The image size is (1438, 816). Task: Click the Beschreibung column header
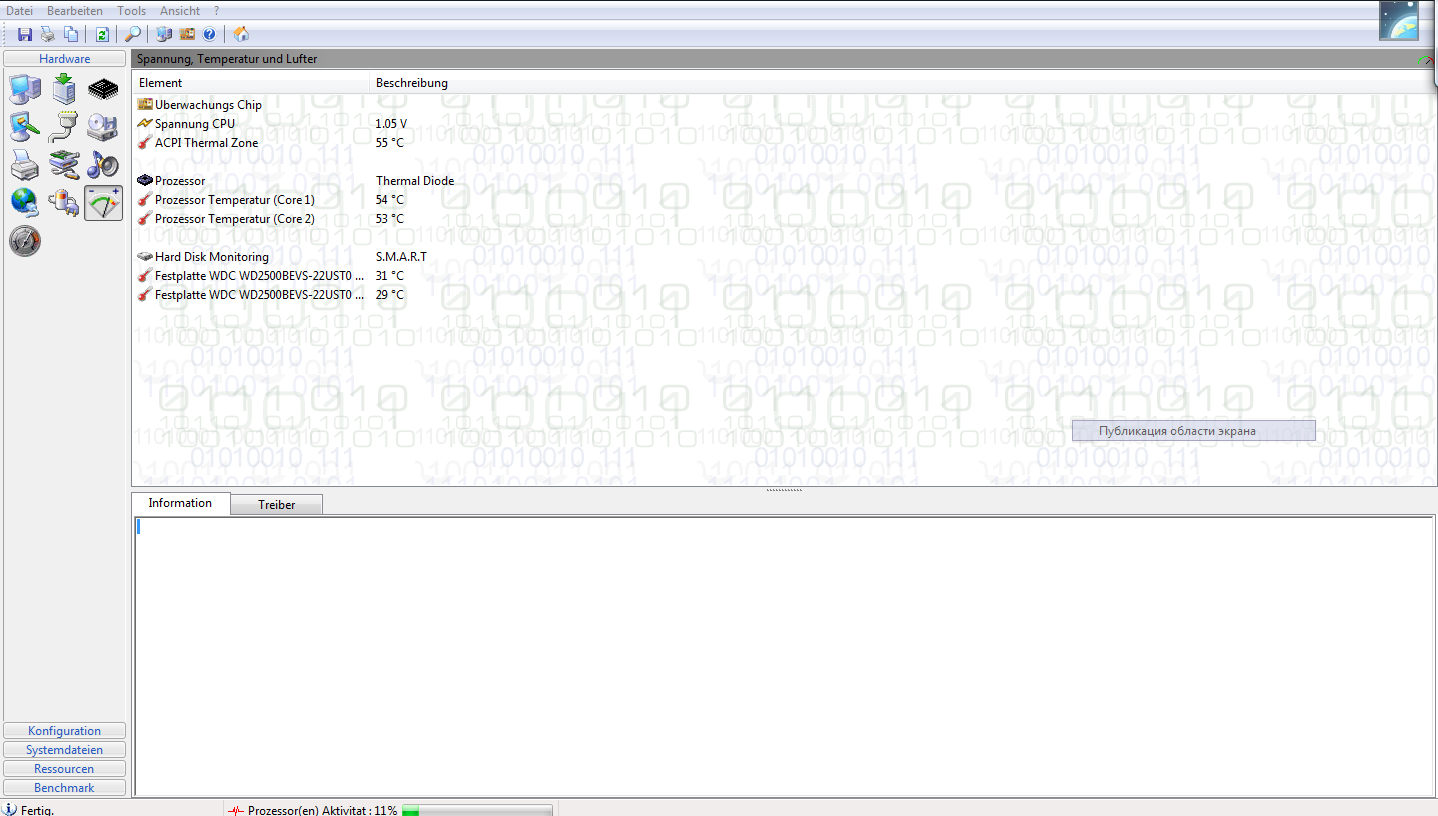tap(412, 83)
